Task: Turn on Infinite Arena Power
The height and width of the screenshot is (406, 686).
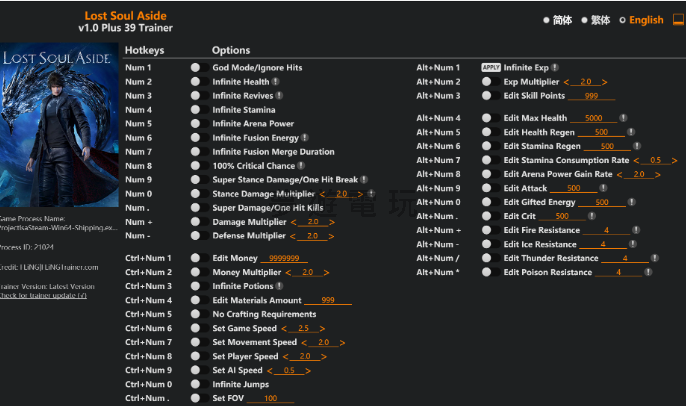Action: pos(199,123)
